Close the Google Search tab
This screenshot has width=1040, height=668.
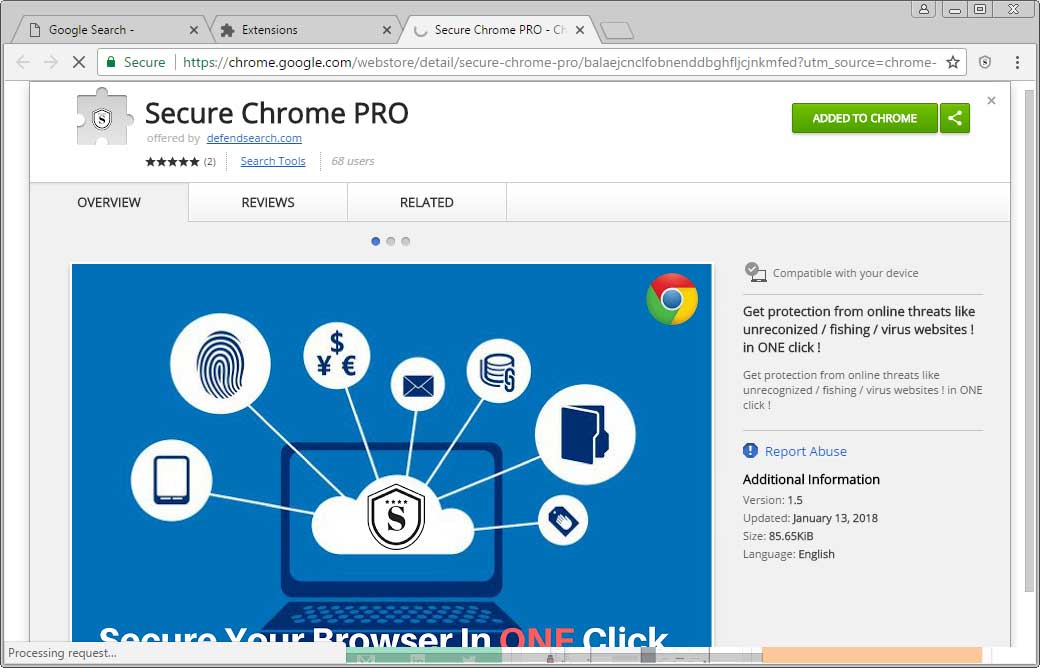(194, 30)
